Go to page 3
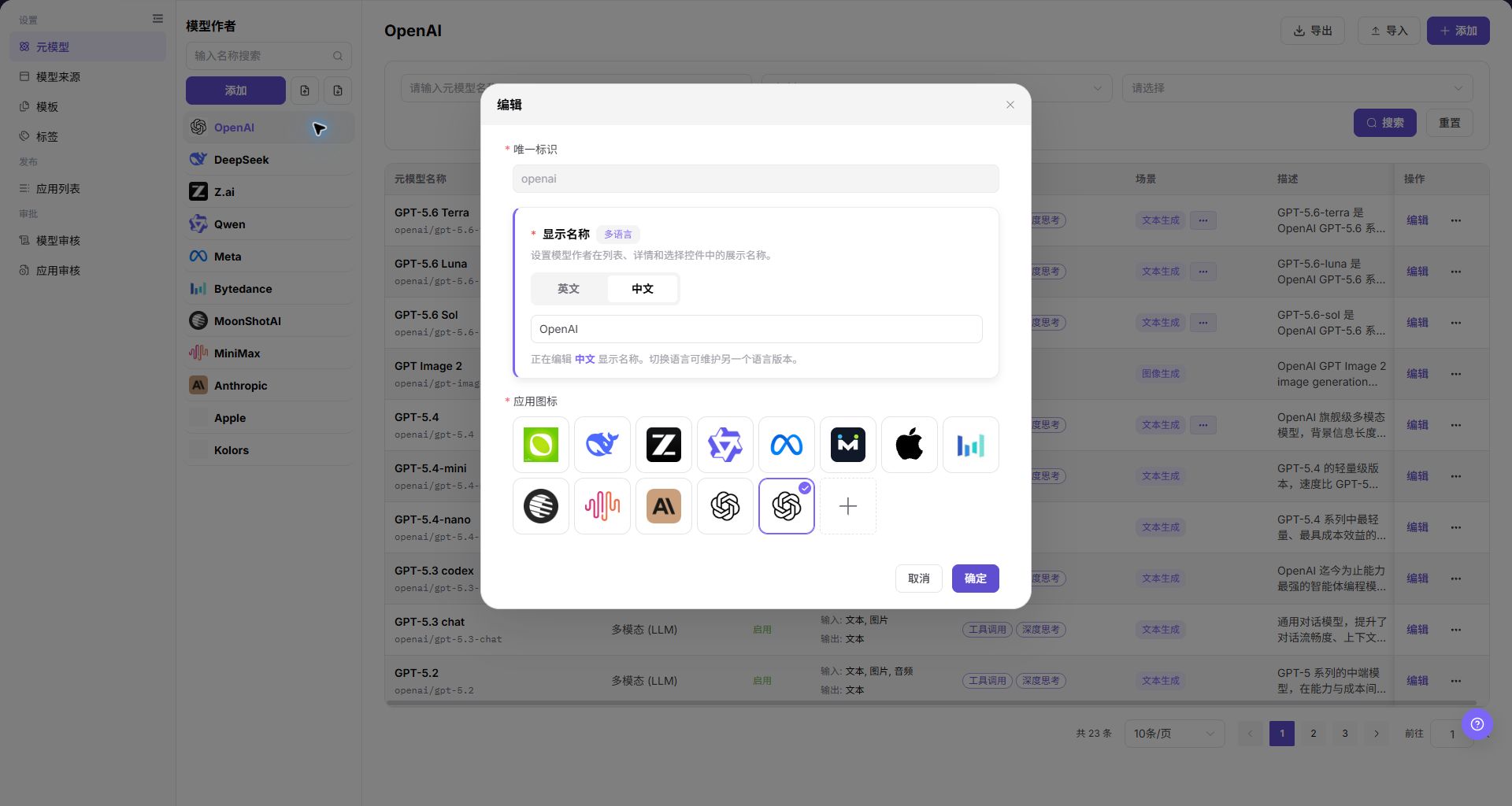Screen dimensions: 1512x806 pos(1345,734)
